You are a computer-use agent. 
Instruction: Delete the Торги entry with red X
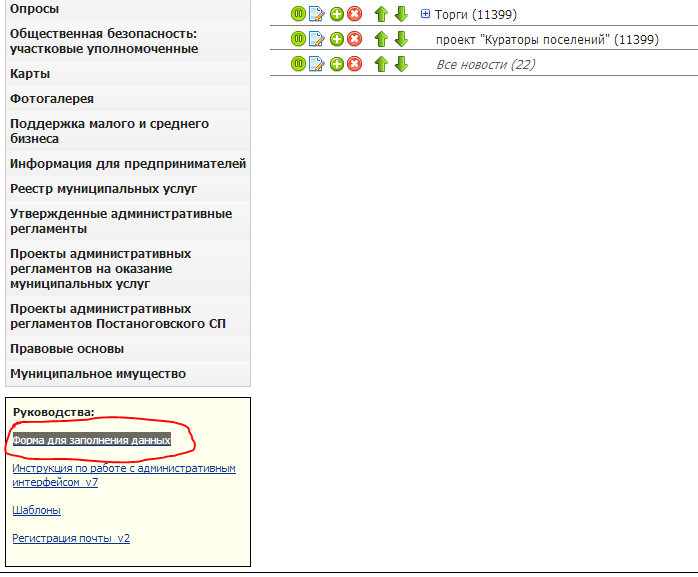[x=354, y=14]
